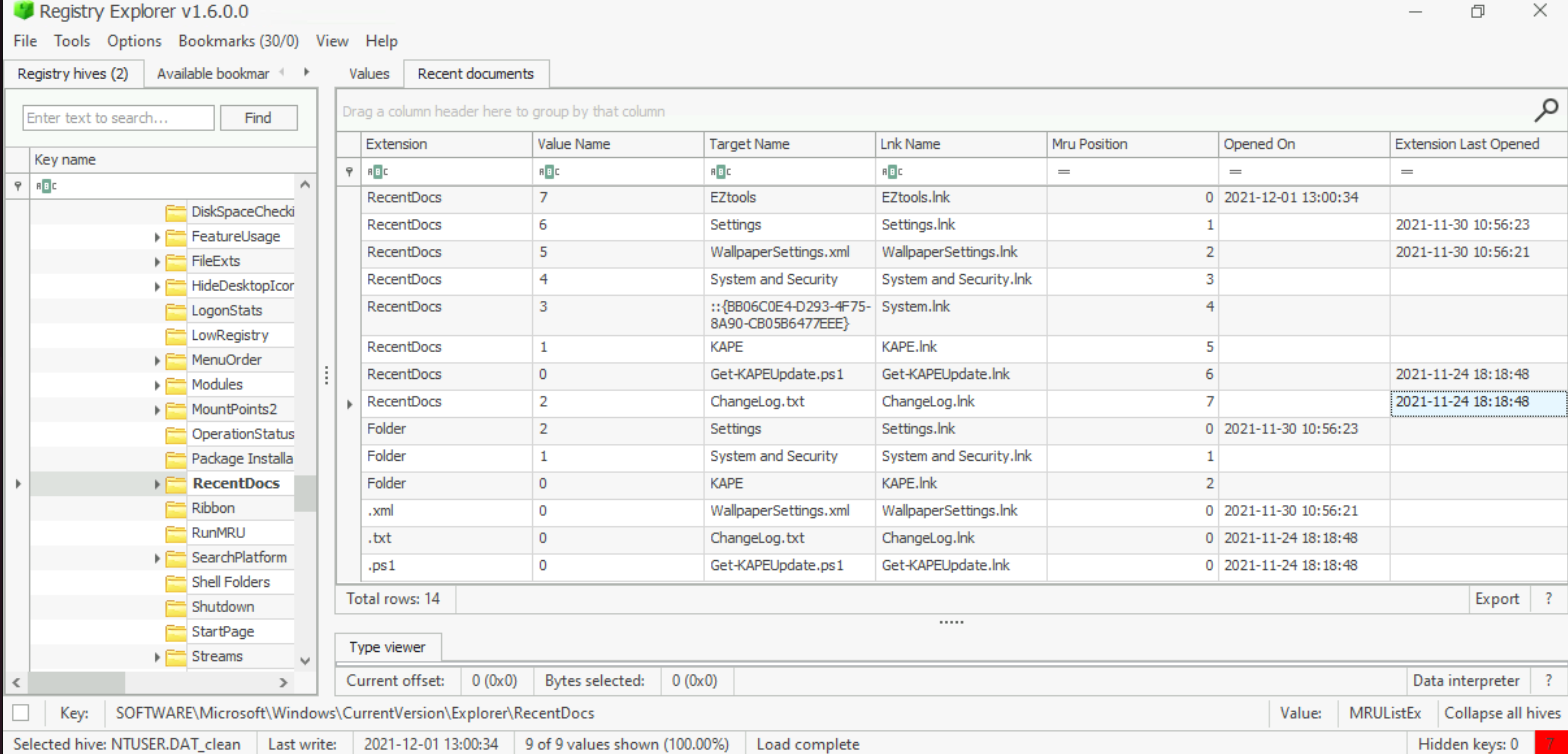Open the View menu
This screenshot has height=754, width=1568.
click(332, 41)
